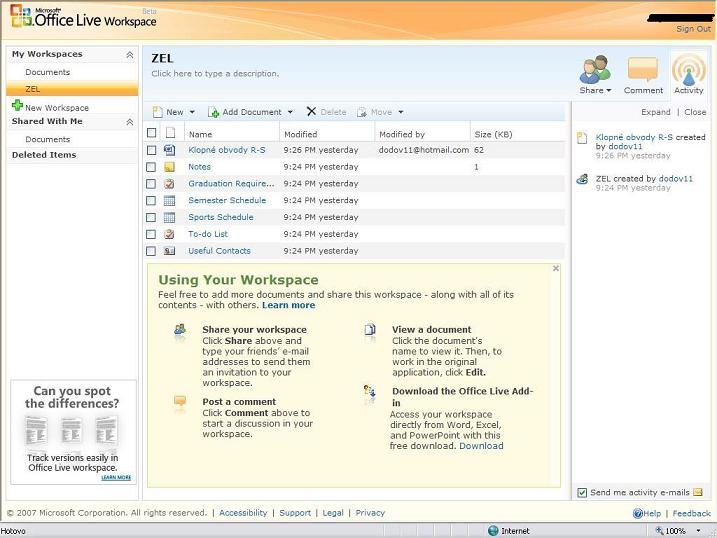Collapse the My Workspaces section
The width and height of the screenshot is (717, 538).
point(129,55)
